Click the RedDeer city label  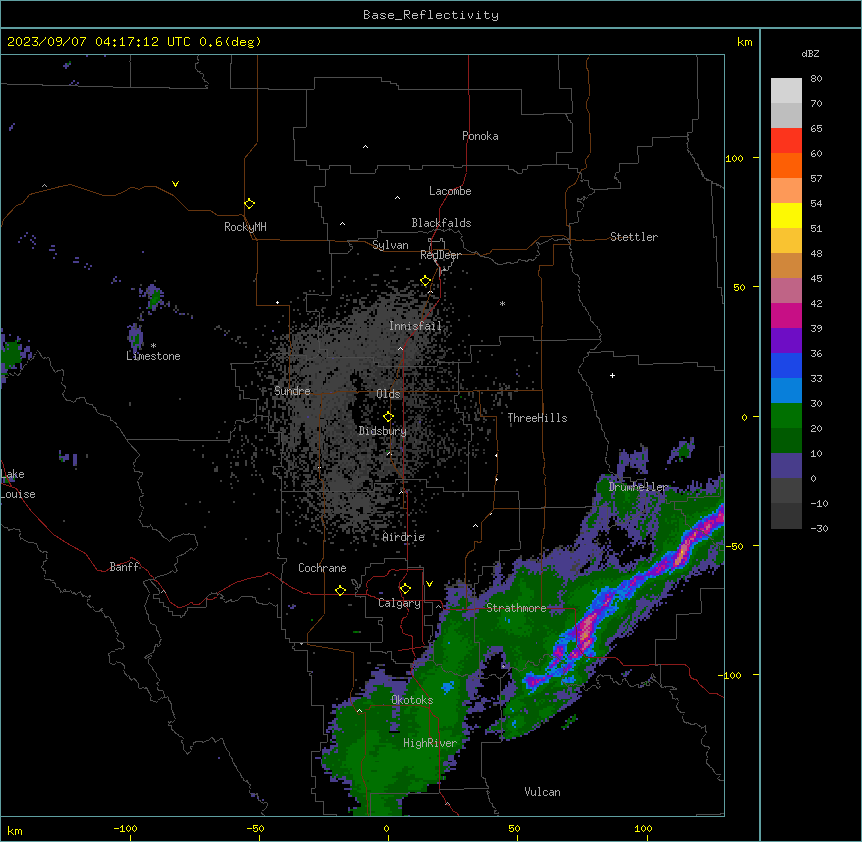440,255
